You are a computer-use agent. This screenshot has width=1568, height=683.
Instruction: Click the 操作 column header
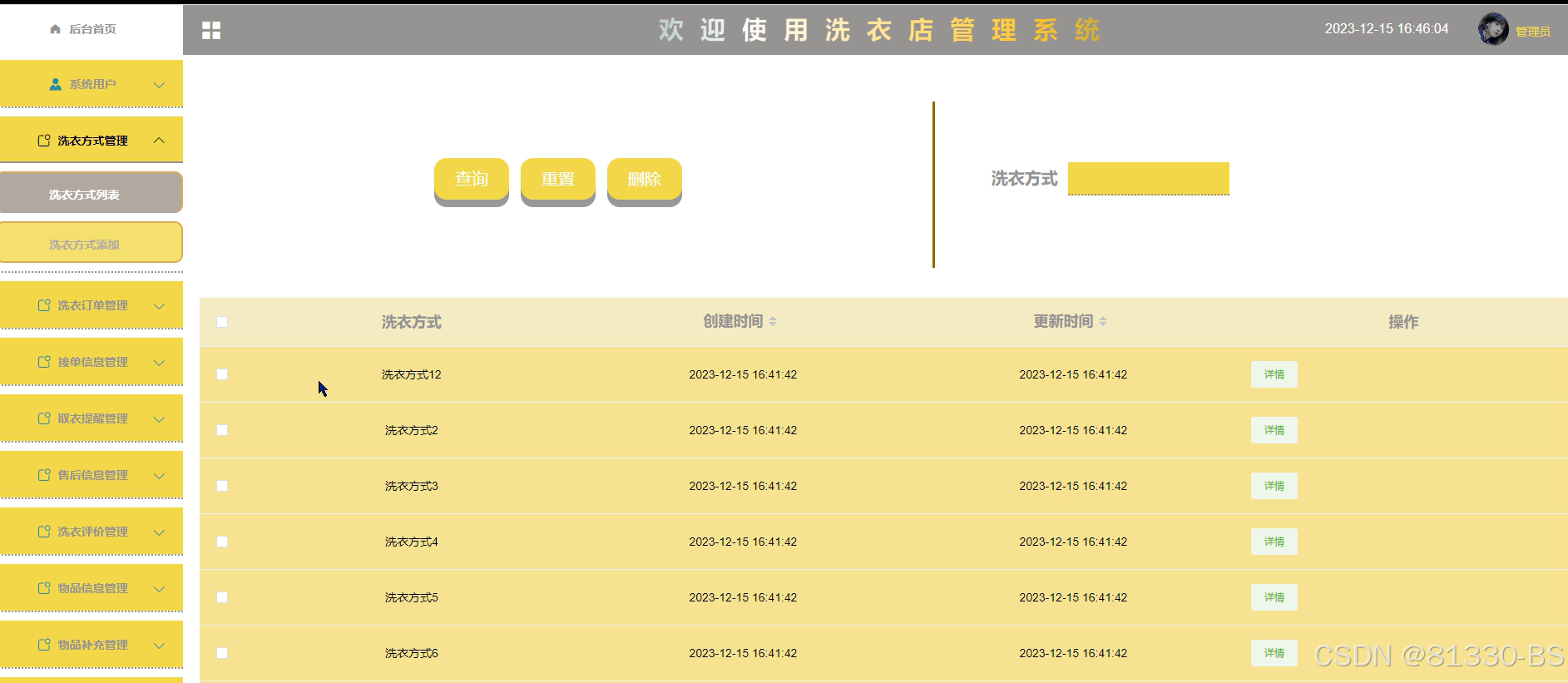[1403, 322]
